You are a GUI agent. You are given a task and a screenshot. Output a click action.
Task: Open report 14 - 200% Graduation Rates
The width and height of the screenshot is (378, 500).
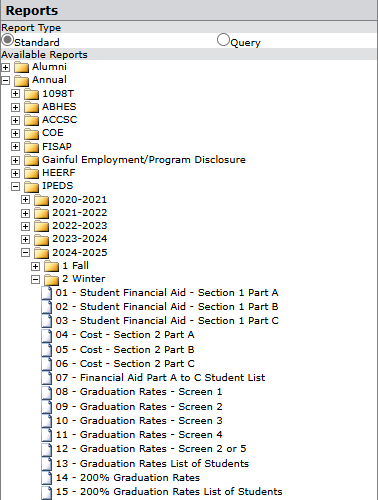(x=128, y=478)
